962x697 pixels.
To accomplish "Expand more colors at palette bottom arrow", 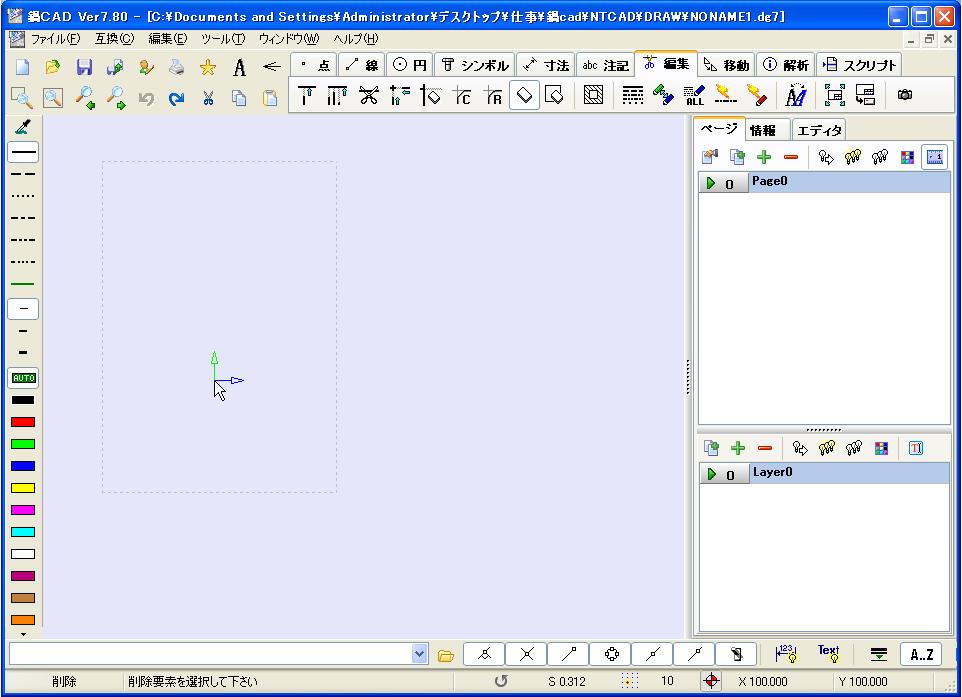I will (23, 634).
